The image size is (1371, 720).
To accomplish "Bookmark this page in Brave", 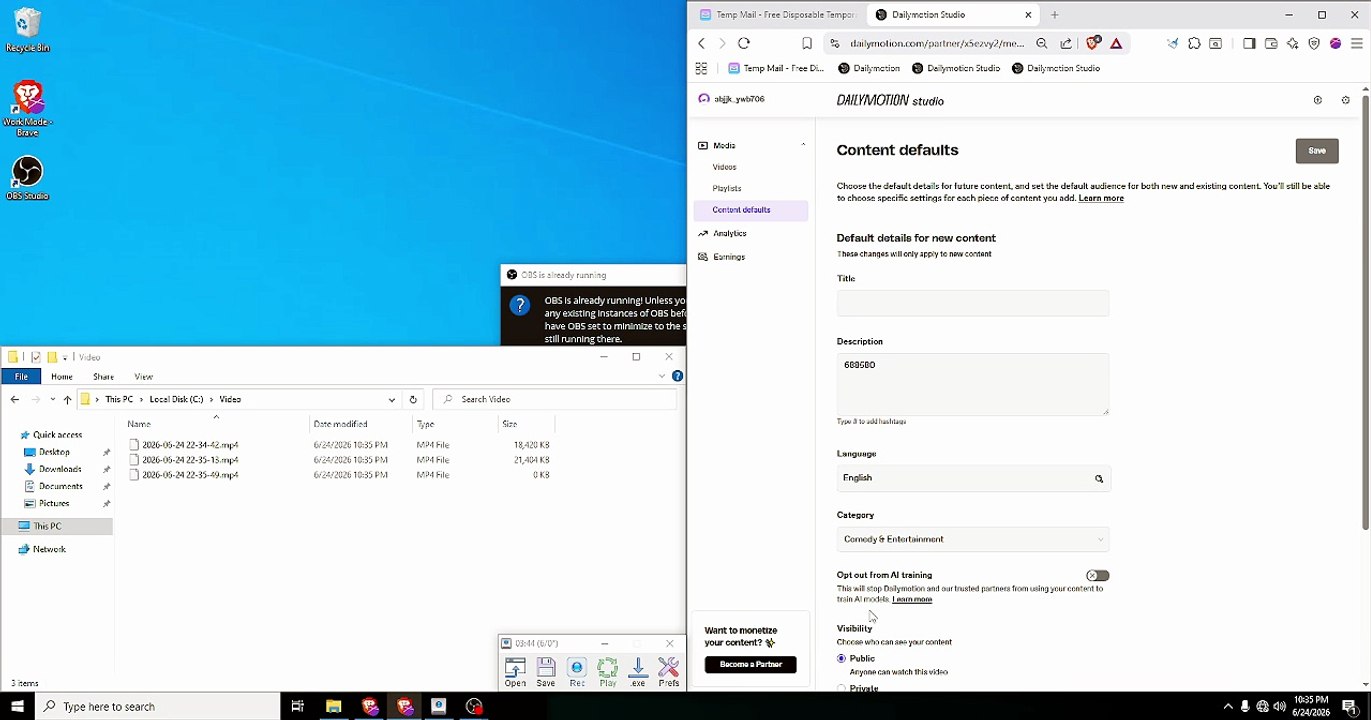I will coord(807,43).
